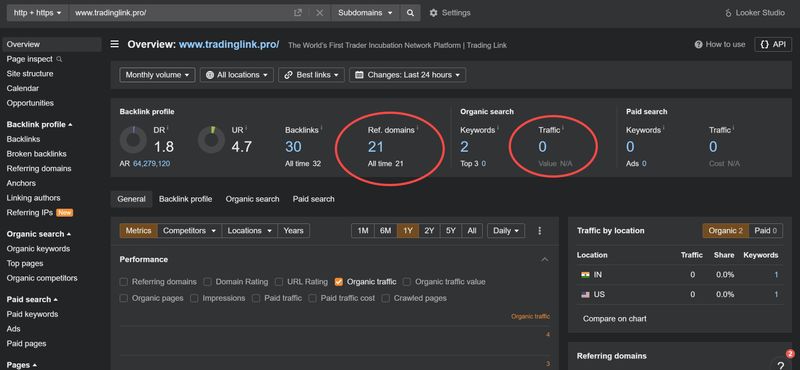Switch to Backlink profile tab

point(185,199)
